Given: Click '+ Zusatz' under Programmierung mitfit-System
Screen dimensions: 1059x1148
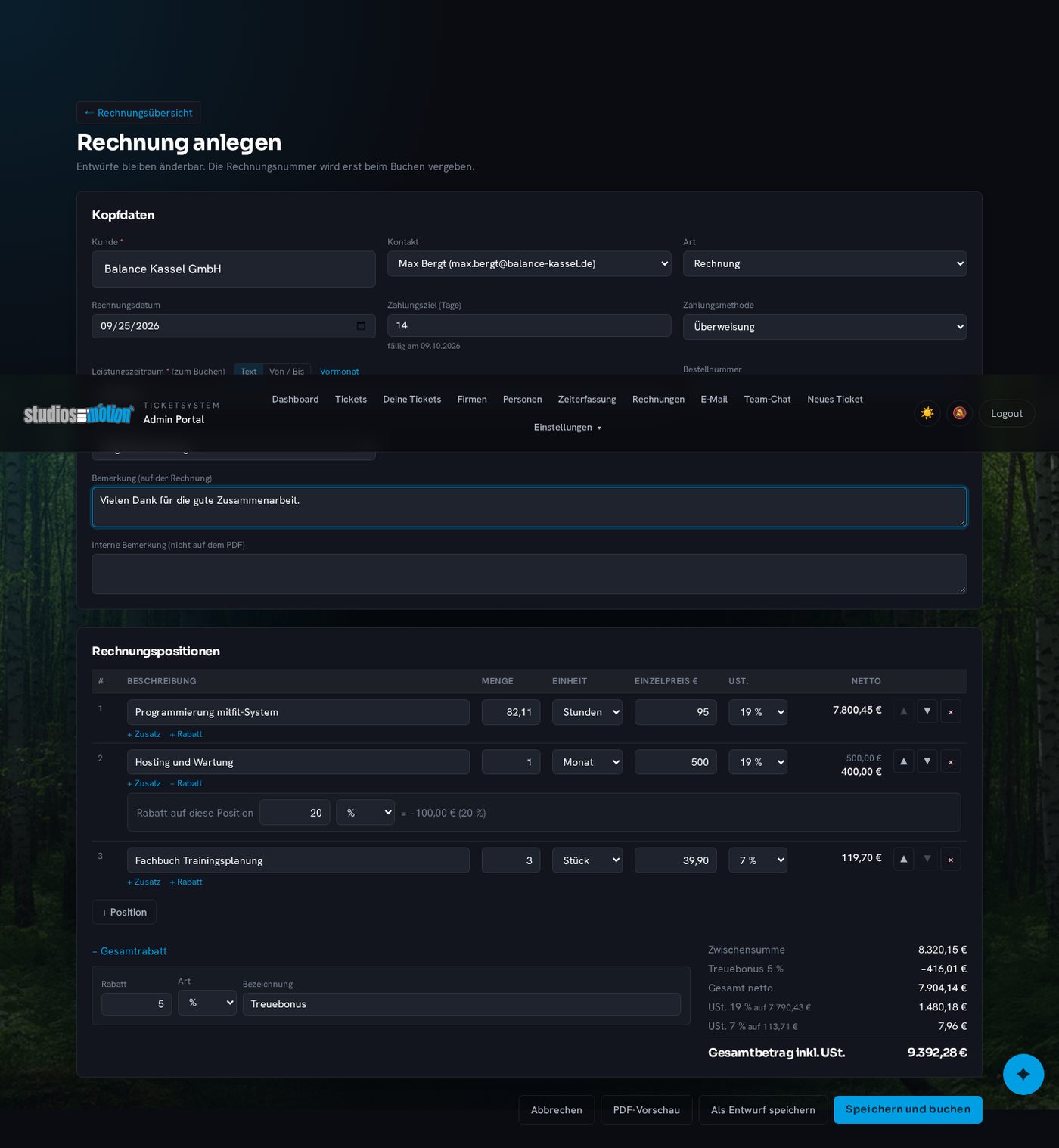Looking at the screenshot, I should (x=144, y=734).
